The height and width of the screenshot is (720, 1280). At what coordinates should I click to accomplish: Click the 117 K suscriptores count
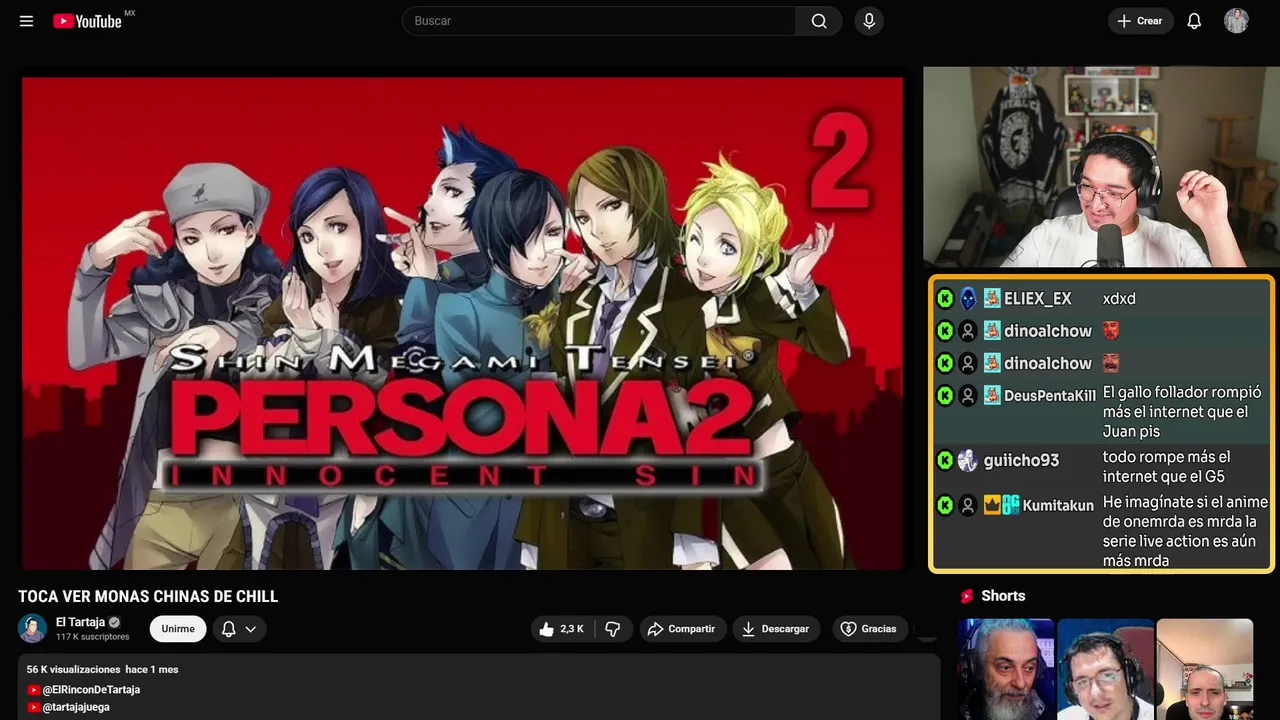(x=93, y=637)
